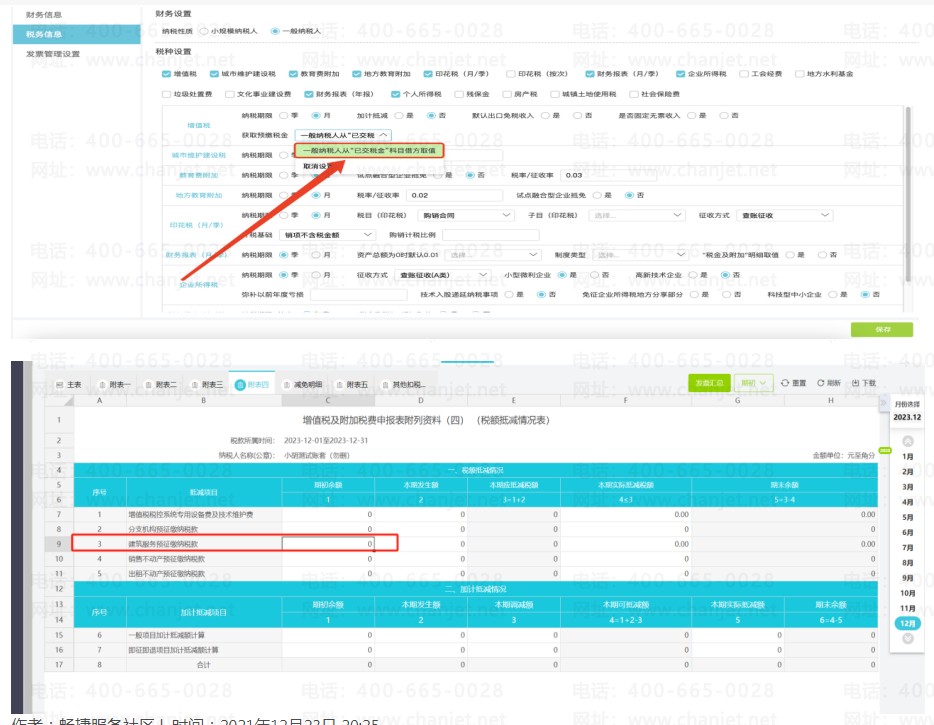
Task: Click the up arrow above month list
Action: [908, 441]
